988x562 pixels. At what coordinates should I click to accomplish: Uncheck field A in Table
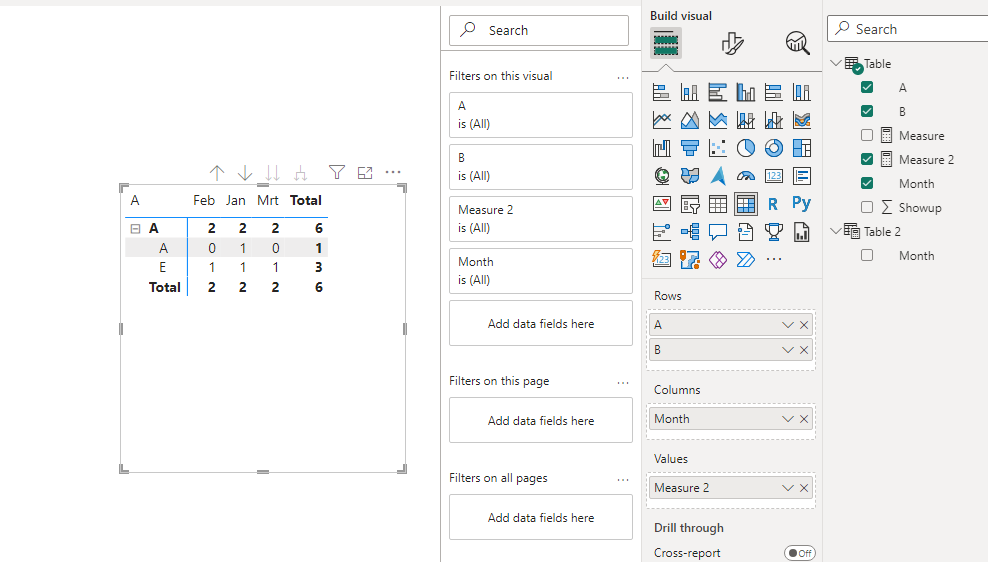click(x=867, y=88)
